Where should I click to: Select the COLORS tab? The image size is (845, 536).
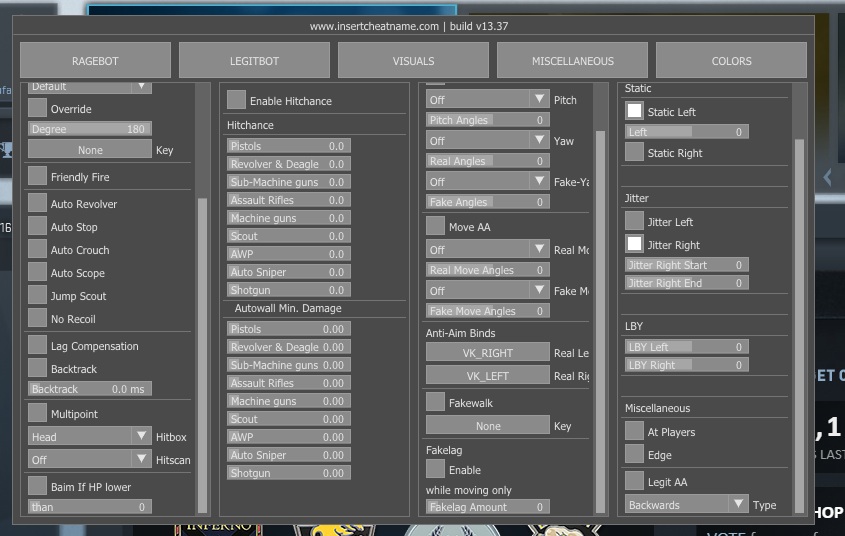(x=731, y=61)
